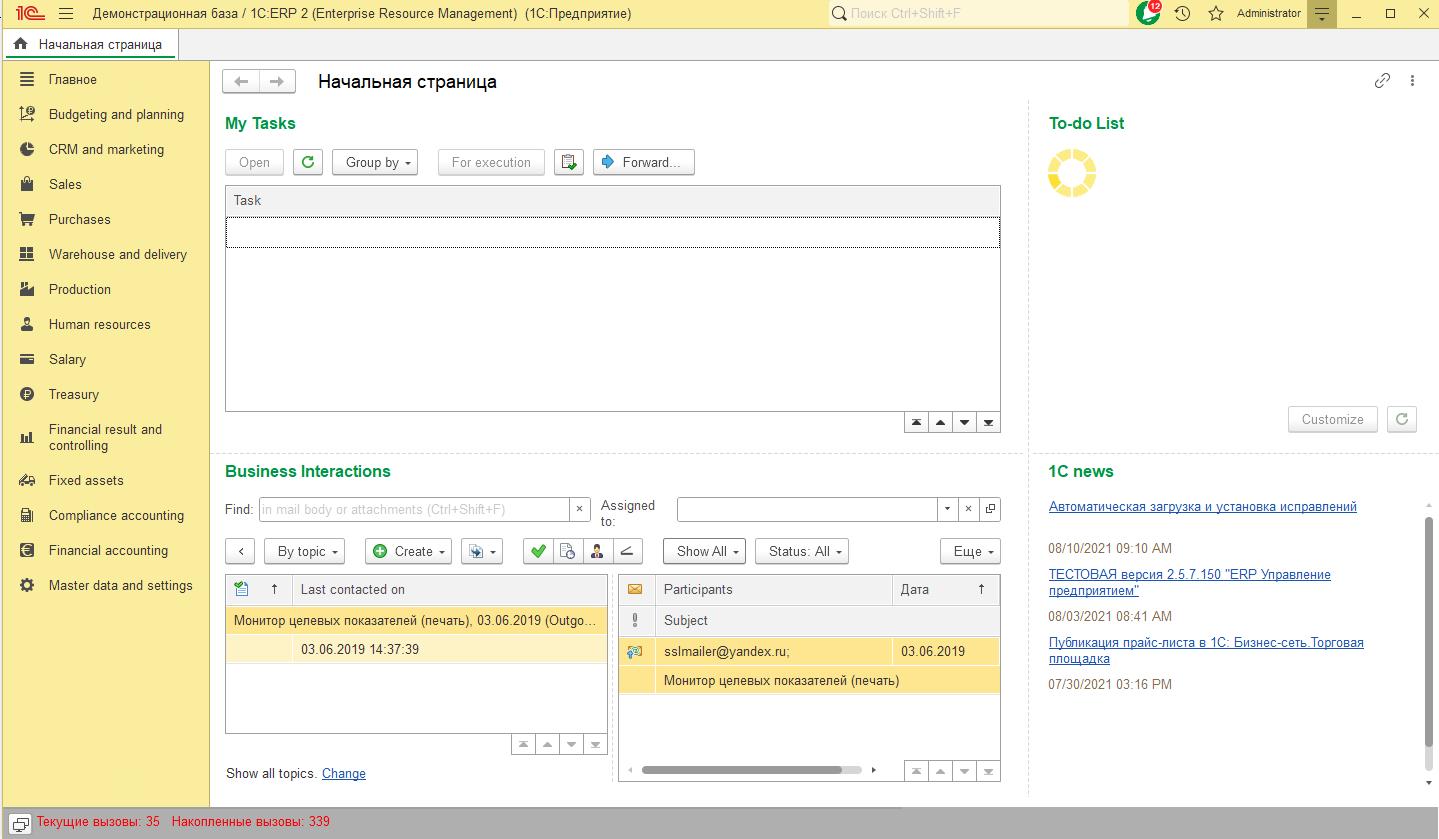Click the horizontal scrollbar under the email list

click(x=741, y=770)
